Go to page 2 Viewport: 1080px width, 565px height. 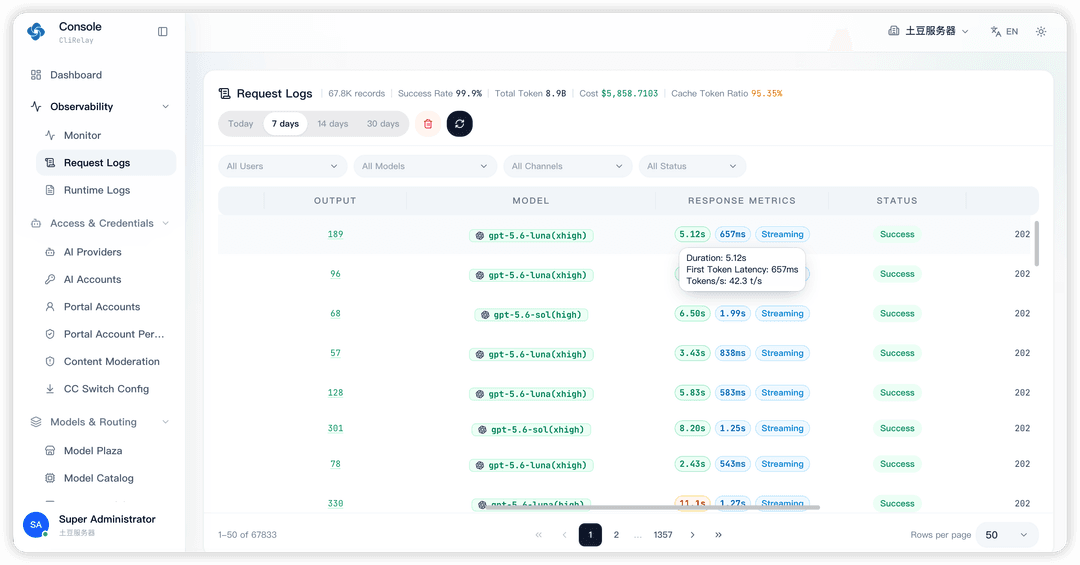coord(616,535)
